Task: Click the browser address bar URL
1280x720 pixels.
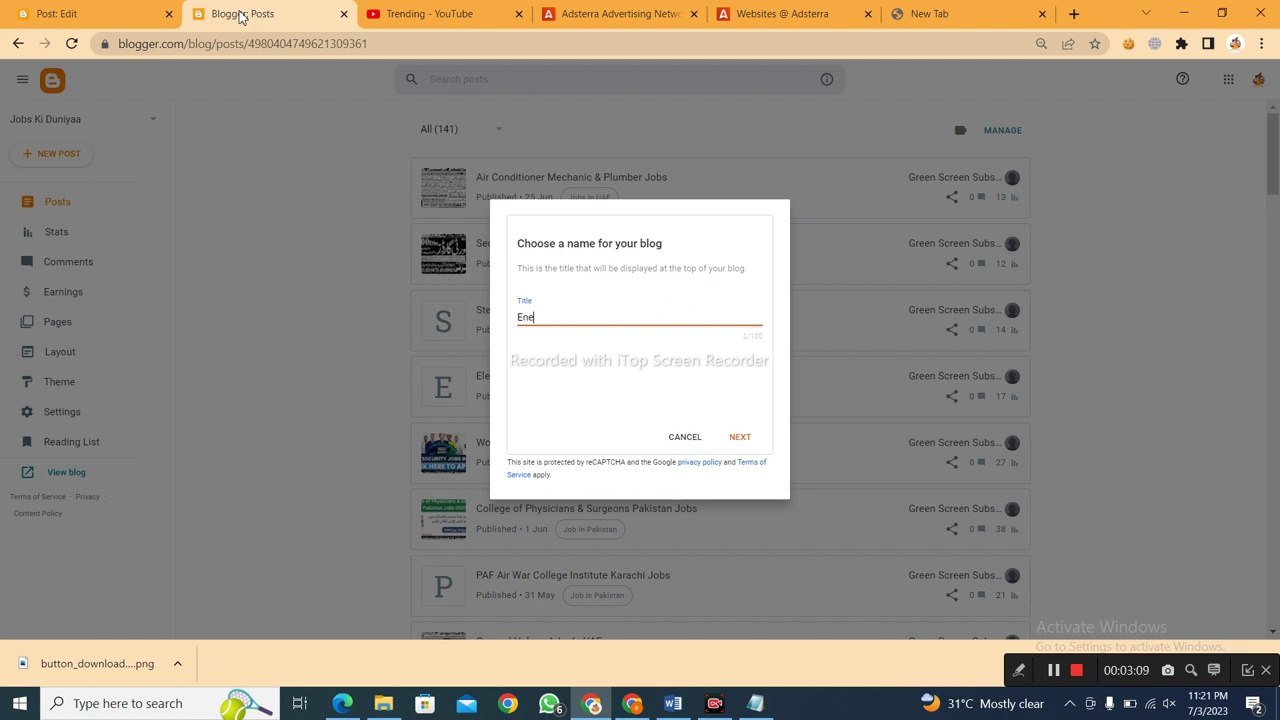Action: (x=242, y=44)
